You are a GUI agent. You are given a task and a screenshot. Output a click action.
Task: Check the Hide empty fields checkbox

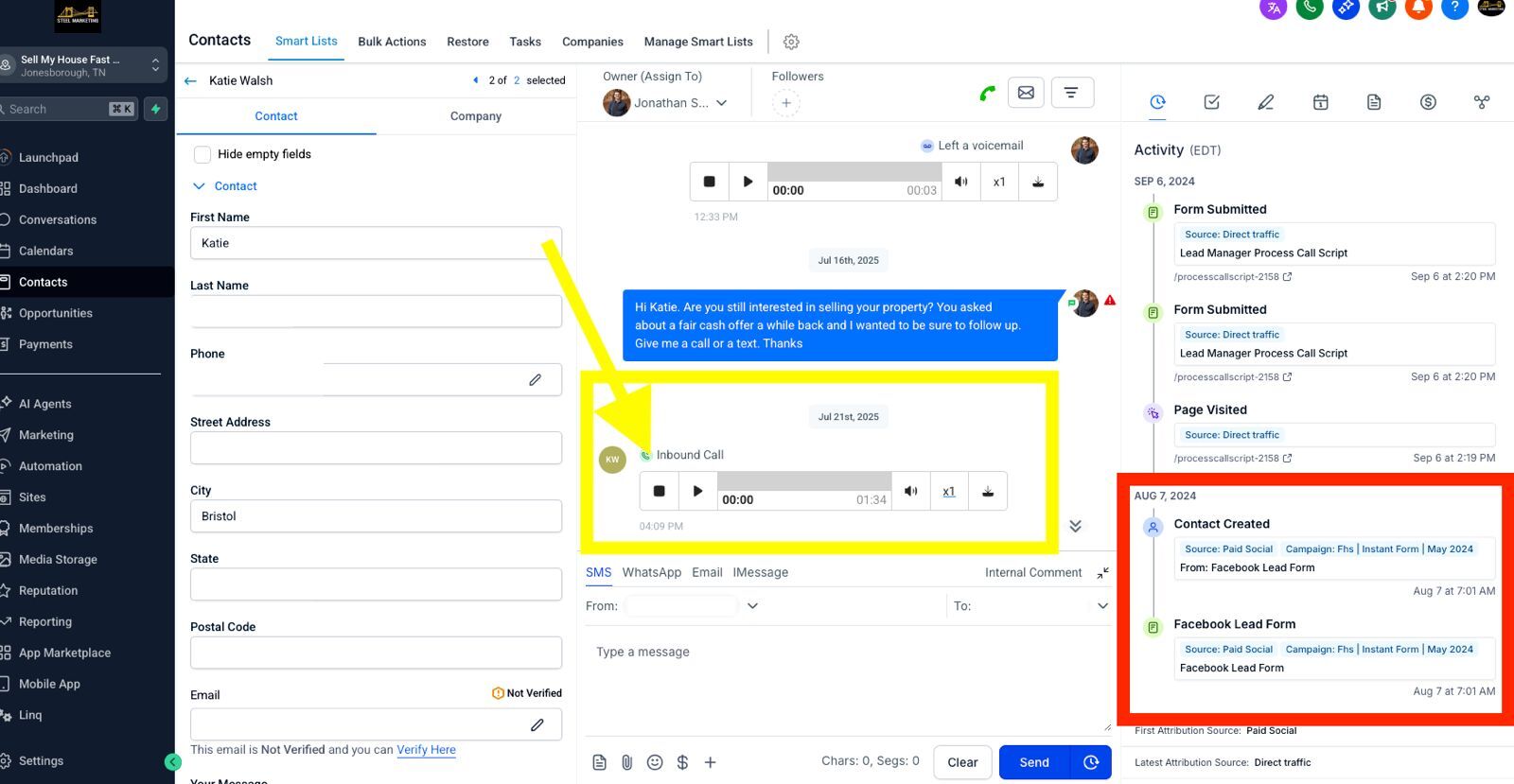coord(202,154)
